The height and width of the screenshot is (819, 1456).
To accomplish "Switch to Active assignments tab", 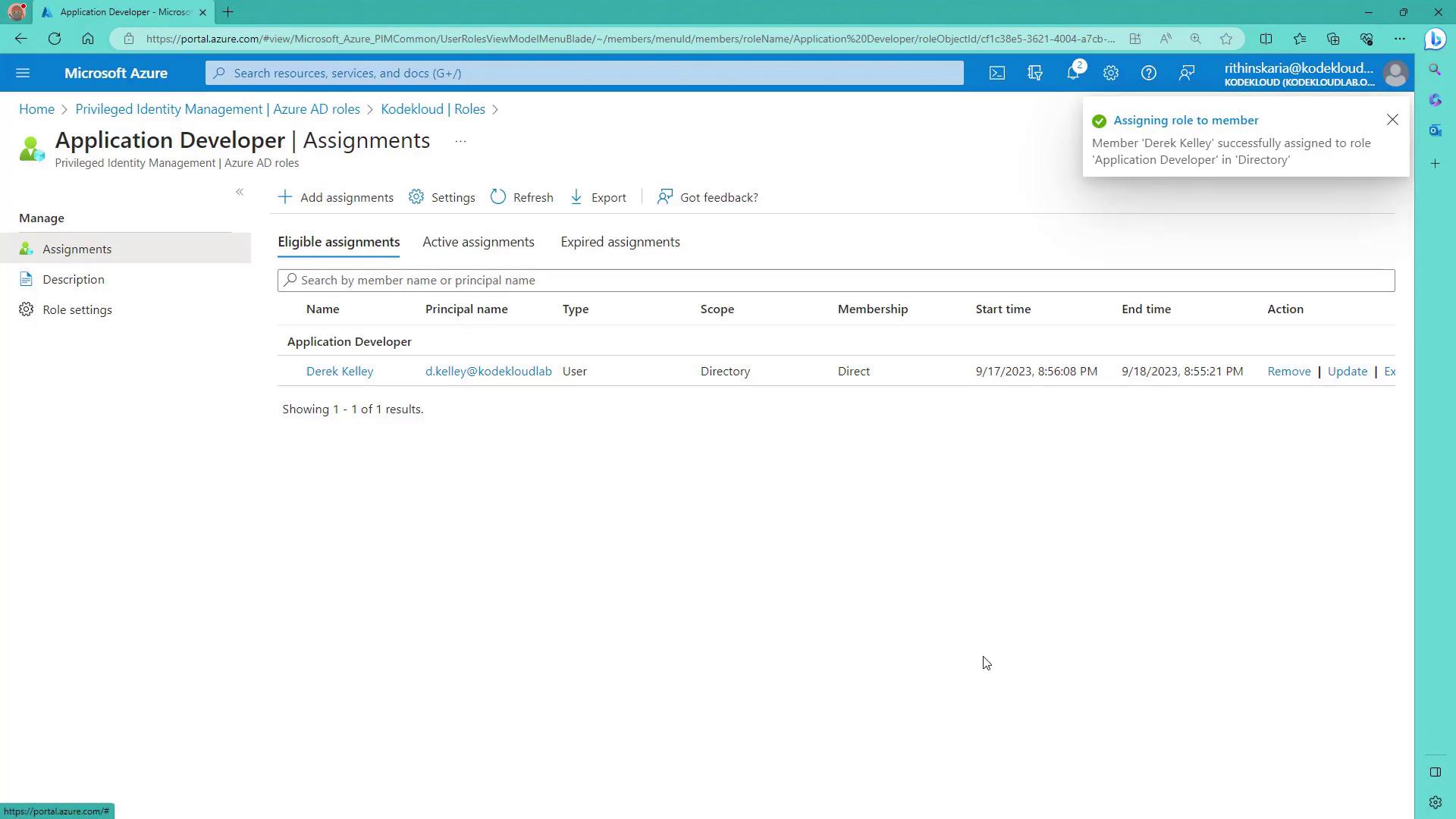I will pyautogui.click(x=479, y=242).
